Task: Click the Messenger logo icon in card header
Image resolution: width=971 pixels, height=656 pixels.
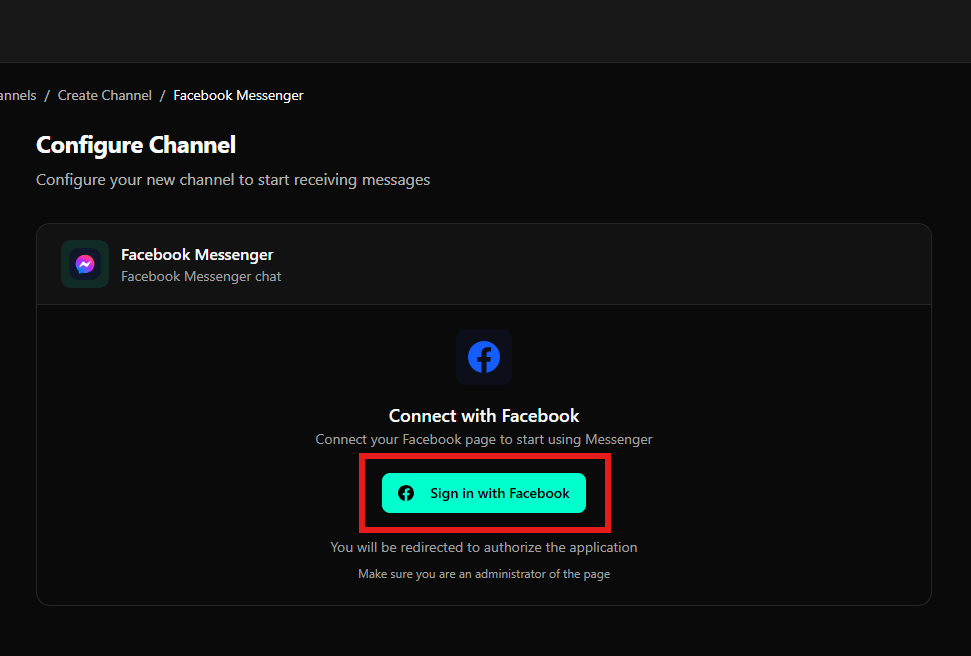Action: click(85, 264)
